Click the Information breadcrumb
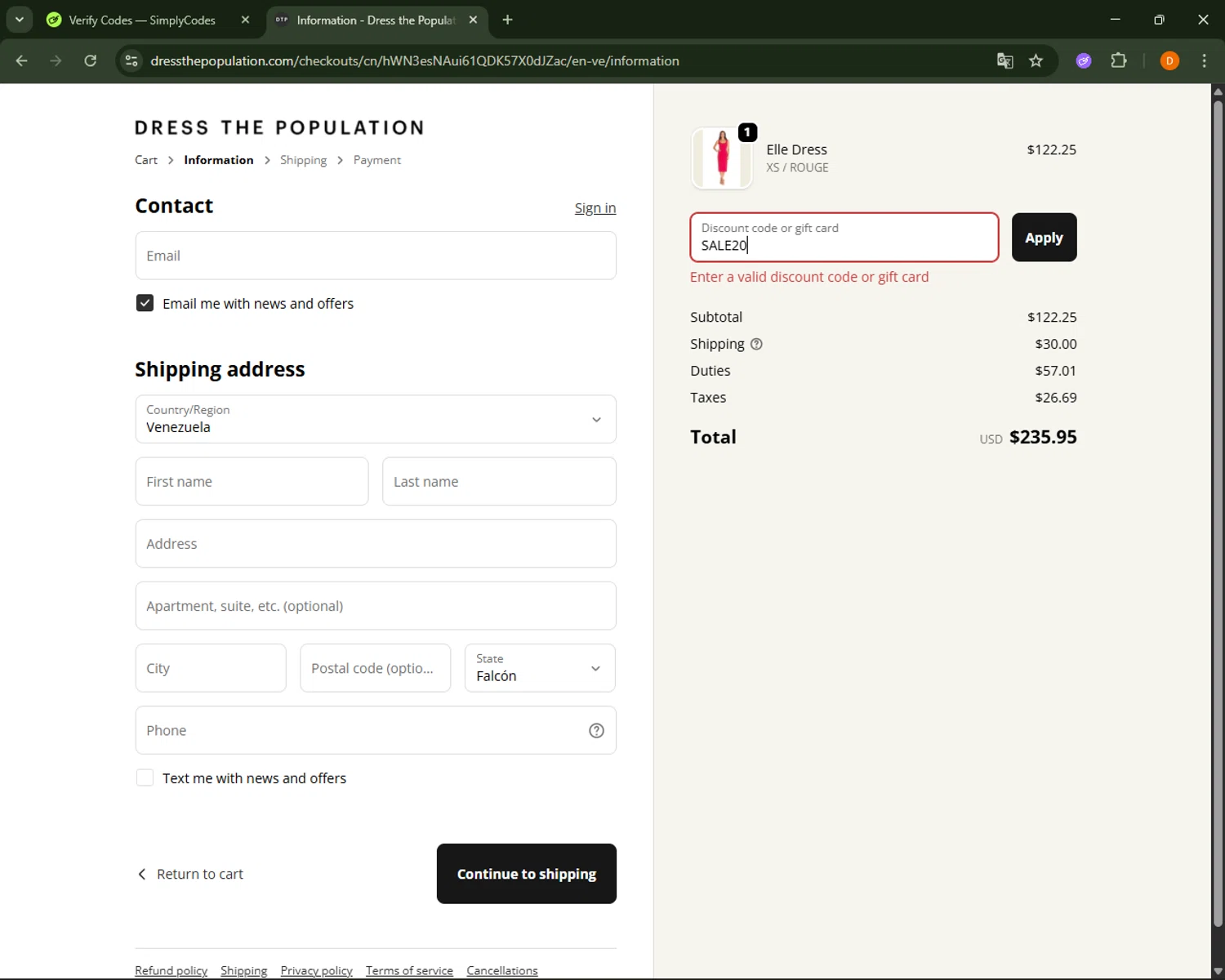Viewport: 1225px width, 980px height. point(219,160)
